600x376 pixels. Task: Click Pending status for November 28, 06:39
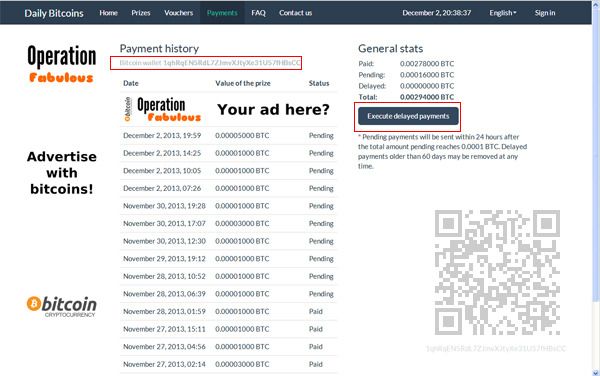click(321, 294)
